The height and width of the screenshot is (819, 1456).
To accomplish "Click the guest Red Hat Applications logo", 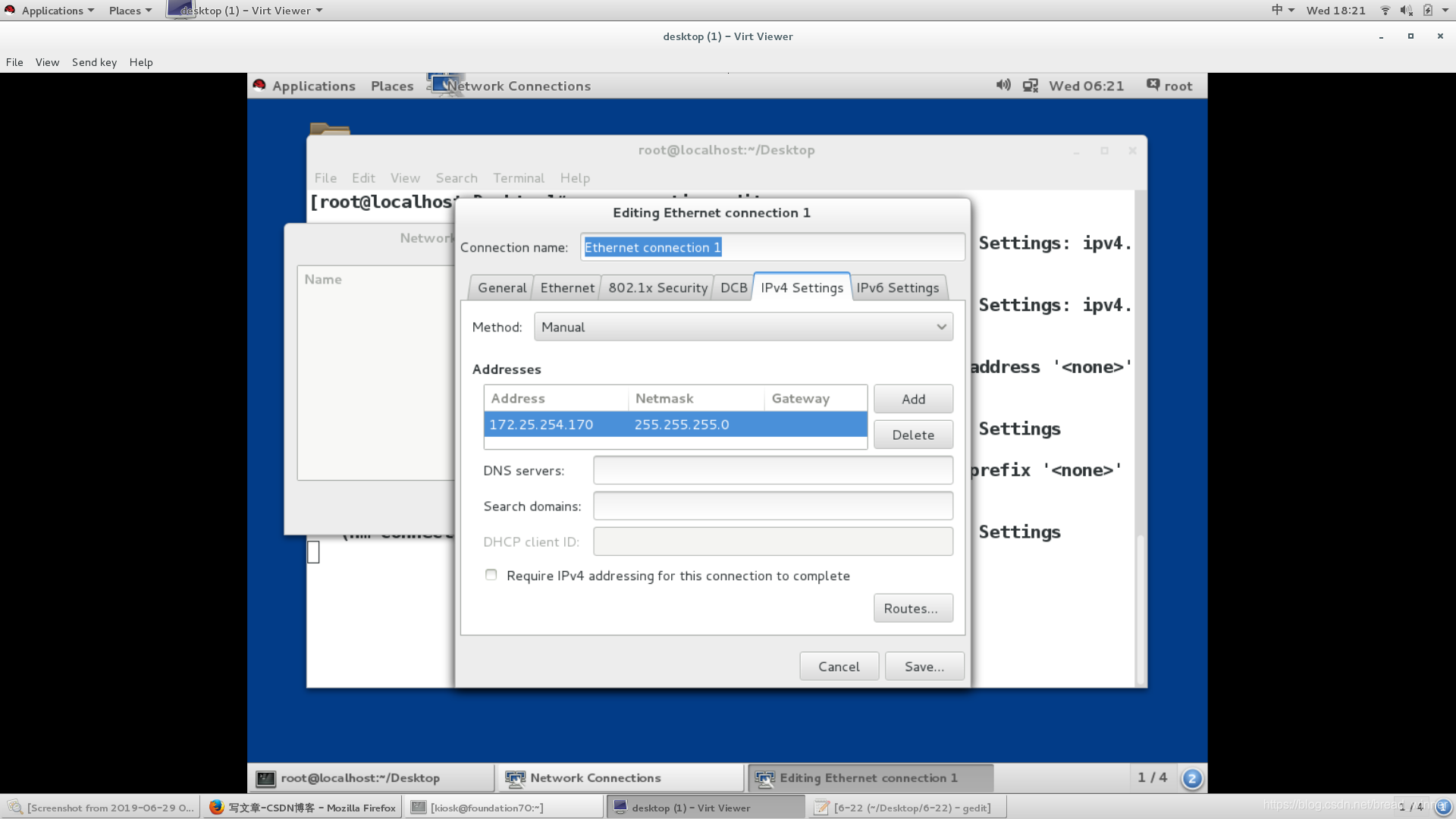I will tap(259, 85).
